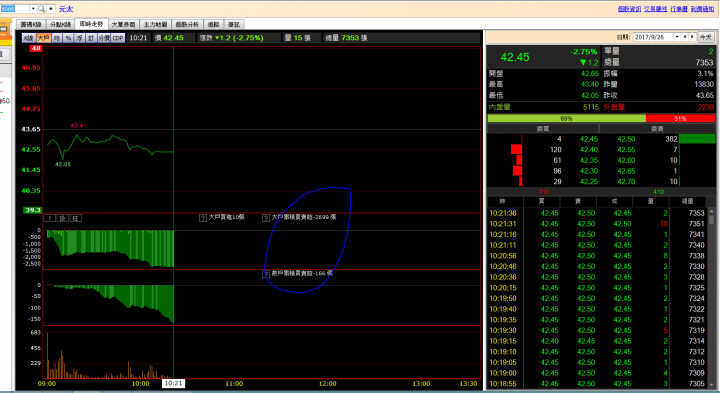The height and width of the screenshot is (393, 720).
Task: Click ask price 42.70 in order book
Action: tap(626, 181)
